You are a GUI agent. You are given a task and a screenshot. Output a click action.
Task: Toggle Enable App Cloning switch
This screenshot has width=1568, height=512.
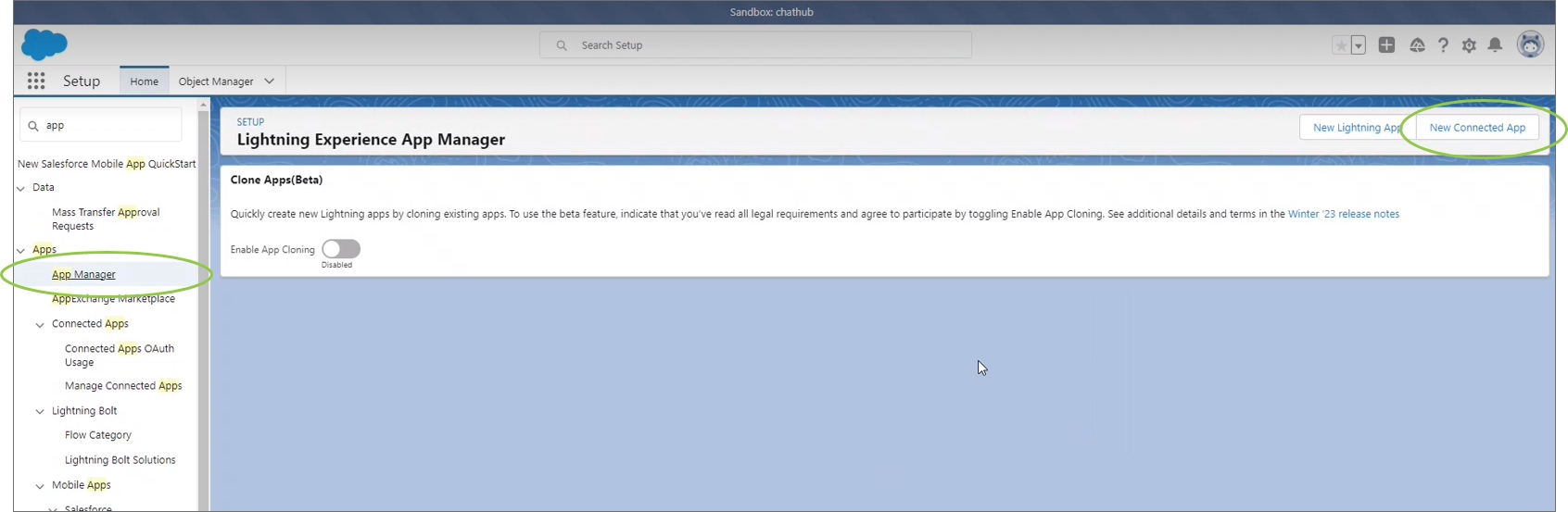[341, 249]
